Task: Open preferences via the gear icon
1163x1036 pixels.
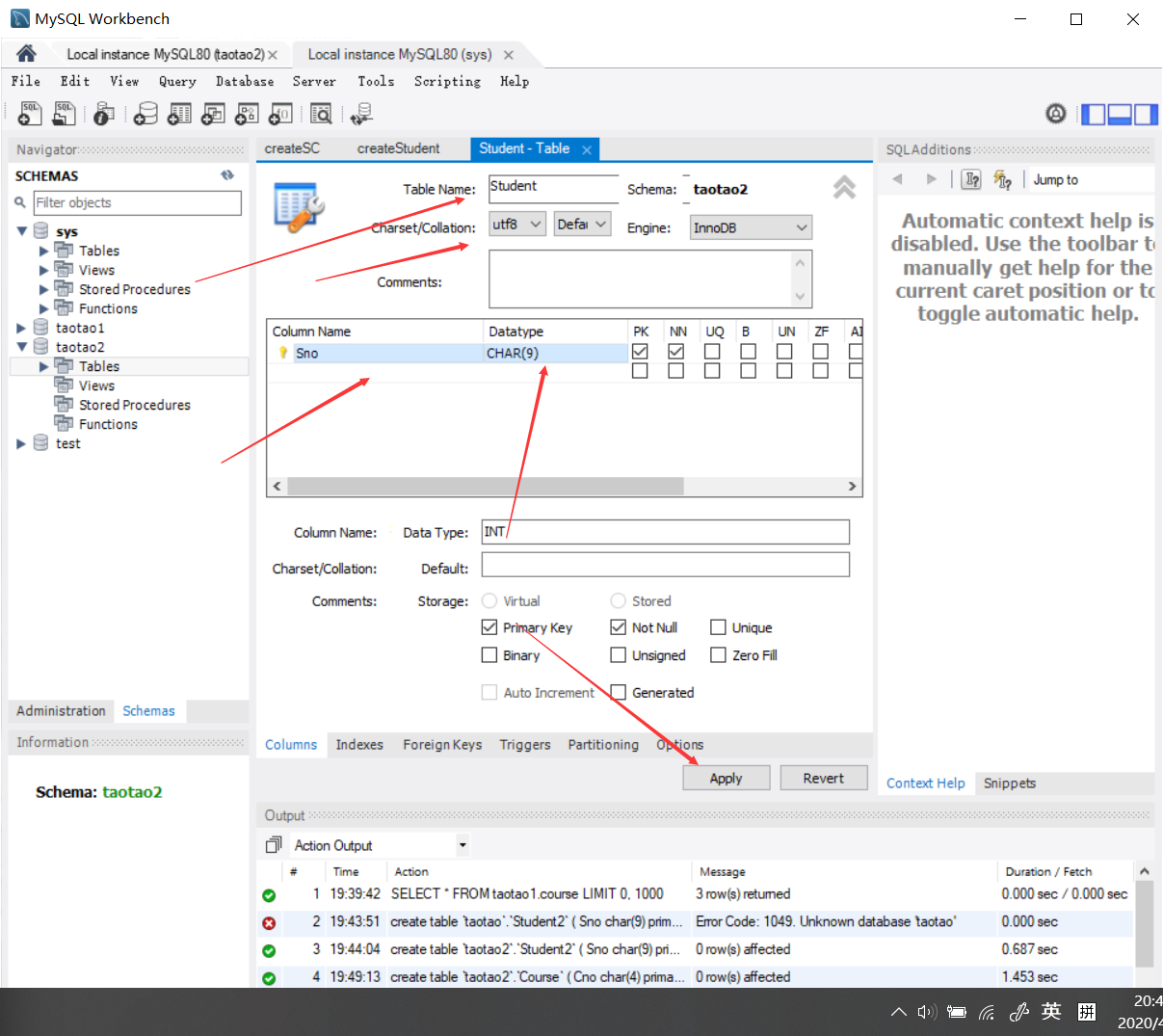Action: click(x=1056, y=114)
